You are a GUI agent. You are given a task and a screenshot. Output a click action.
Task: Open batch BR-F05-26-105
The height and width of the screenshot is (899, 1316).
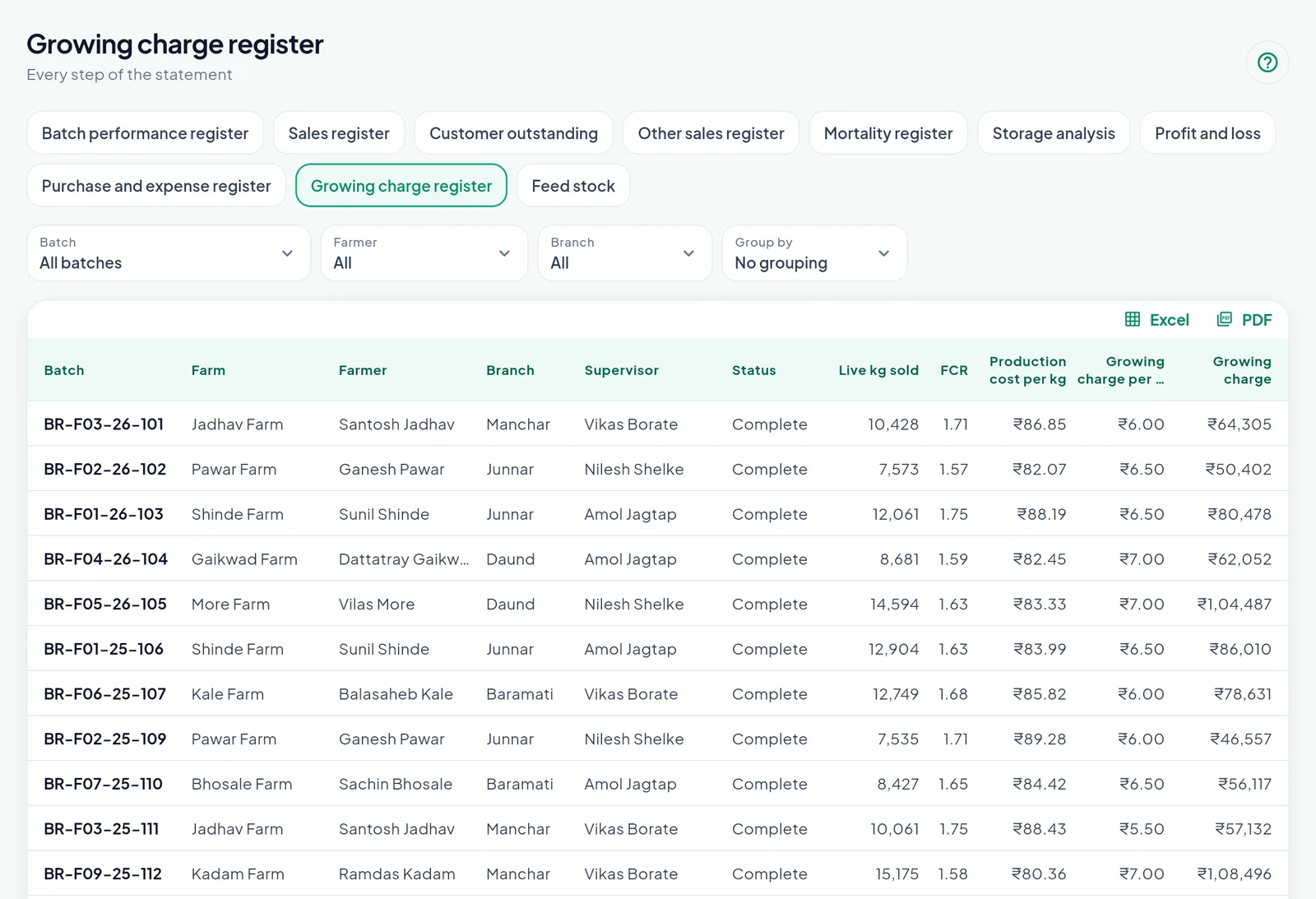coord(105,604)
